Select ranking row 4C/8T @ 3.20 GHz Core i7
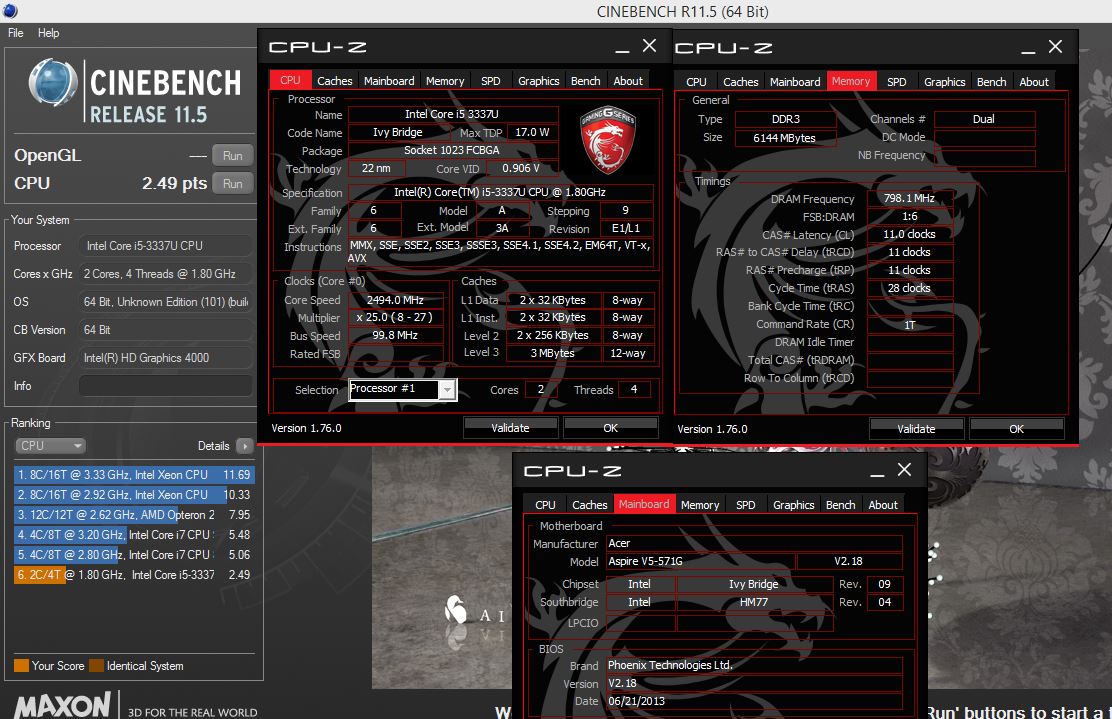The height and width of the screenshot is (719, 1112). coord(133,535)
